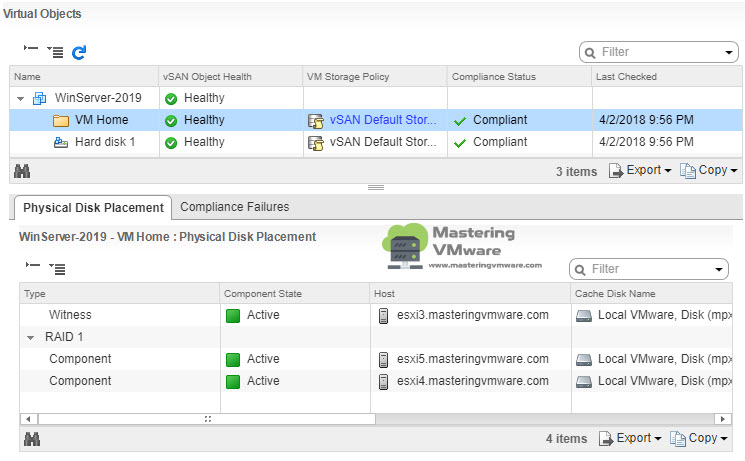
Task: Click Hard disk 1 storage policy icon
Action: coord(316,143)
